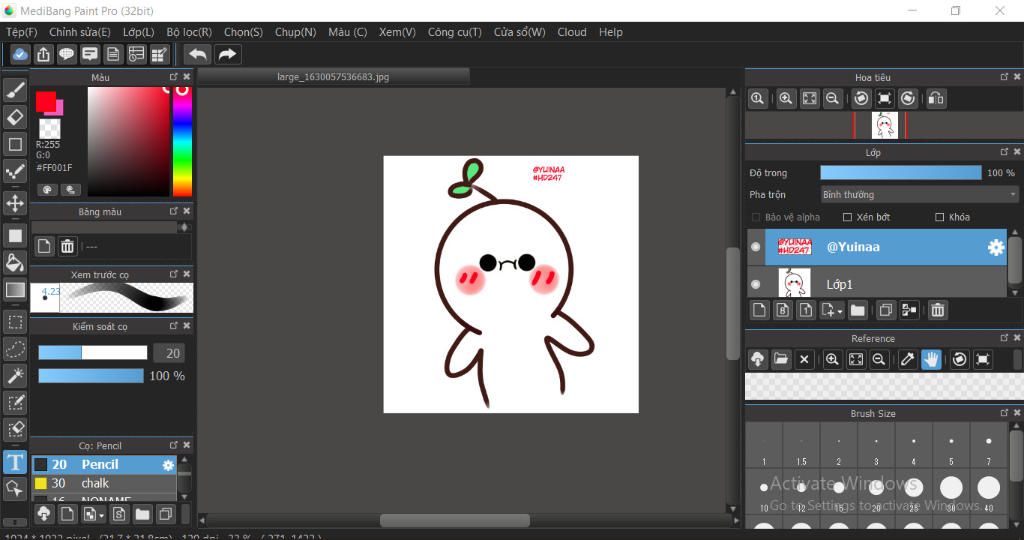1024x540 pixels.
Task: Close the Màu color panel
Action: coord(187,77)
